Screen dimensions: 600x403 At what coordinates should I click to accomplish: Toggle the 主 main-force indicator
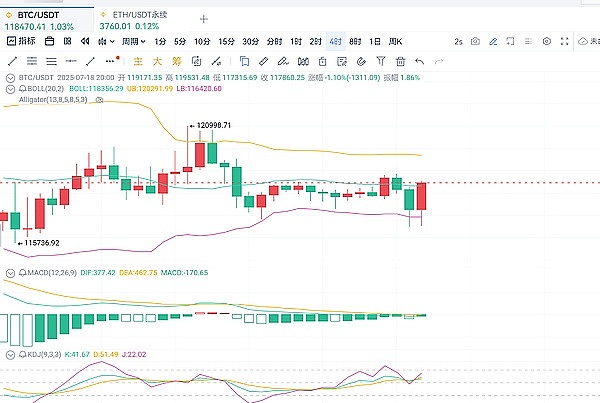pos(139,61)
